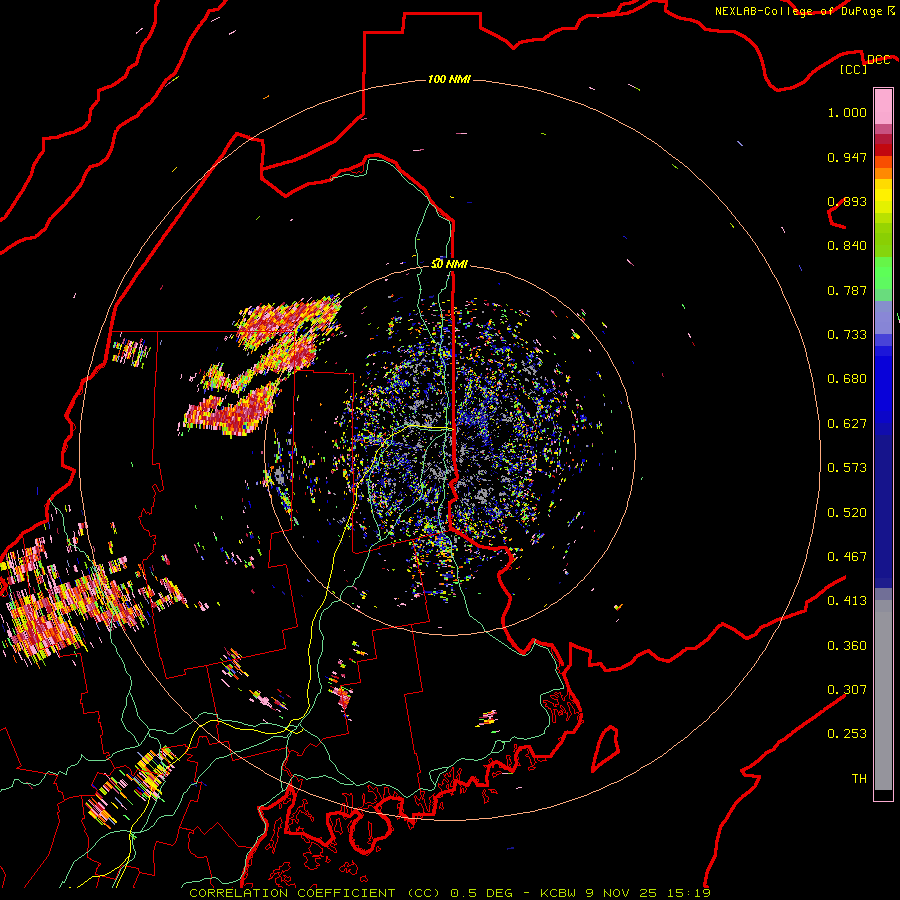Click the Correlation Coefficient caption at the bottom

click(450, 893)
